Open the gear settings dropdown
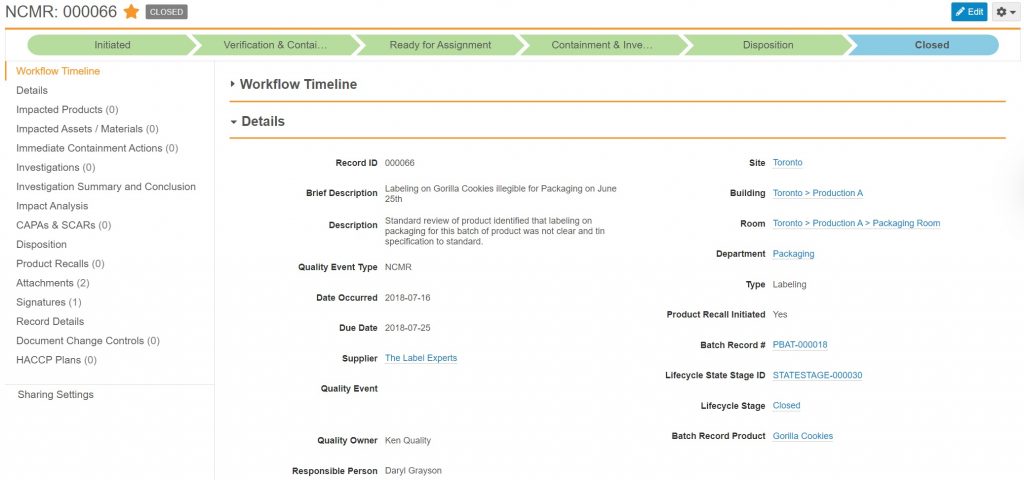 point(1005,12)
